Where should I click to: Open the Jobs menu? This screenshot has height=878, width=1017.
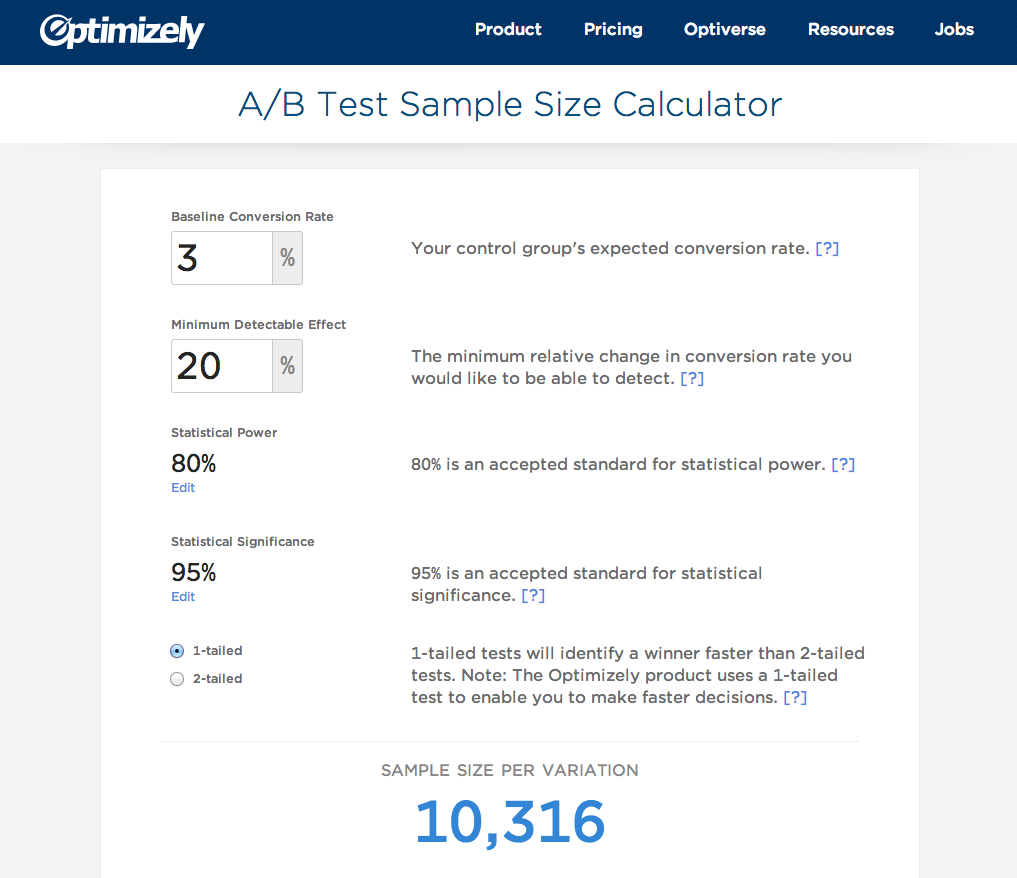[953, 29]
